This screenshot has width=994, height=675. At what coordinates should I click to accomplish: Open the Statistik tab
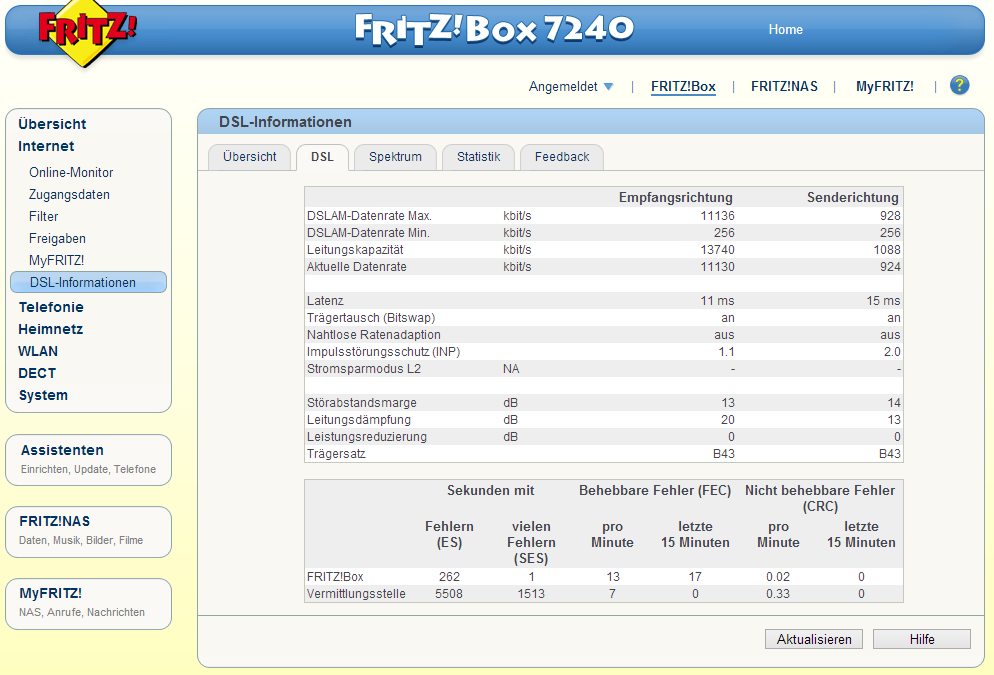click(479, 157)
